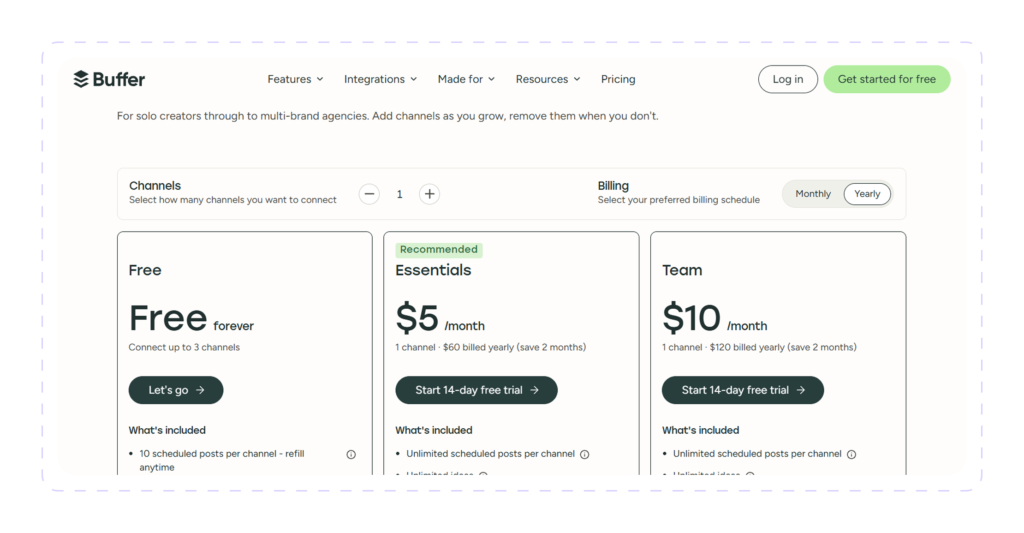The height and width of the screenshot is (533, 1024).
Task: Click 'Free forever' price heading
Action: tap(191, 318)
